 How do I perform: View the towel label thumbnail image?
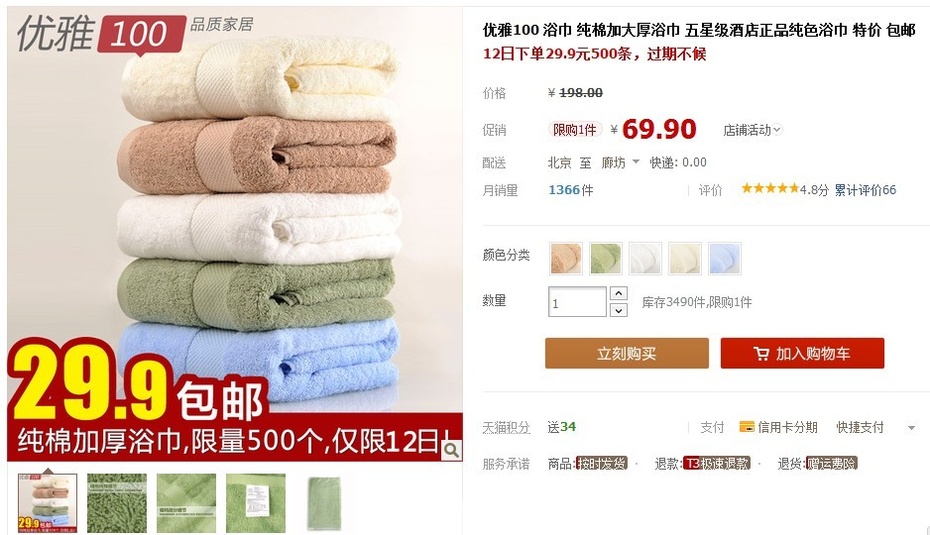pyautogui.click(x=256, y=503)
